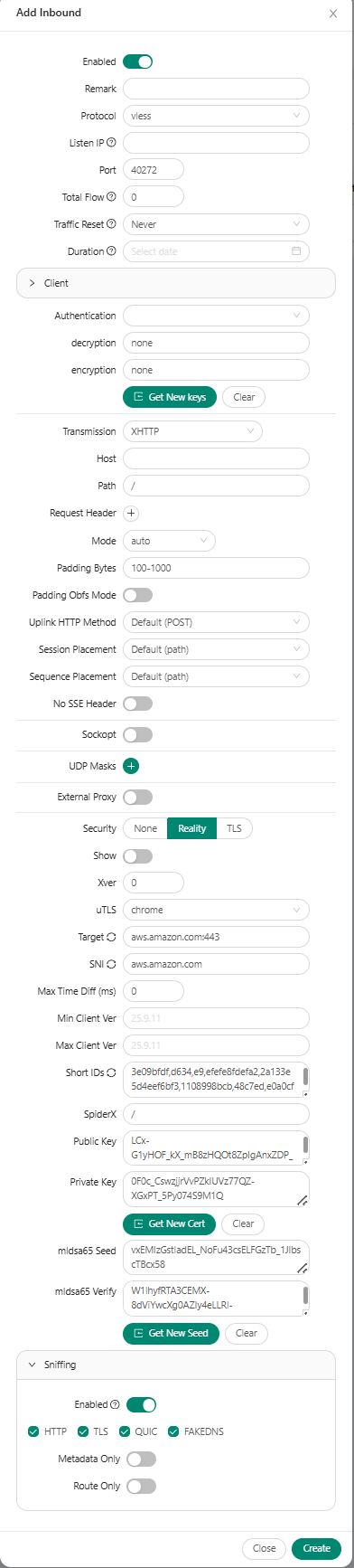Click the Path input under Transmission
This screenshot has width=354, height=1568.
[216, 486]
